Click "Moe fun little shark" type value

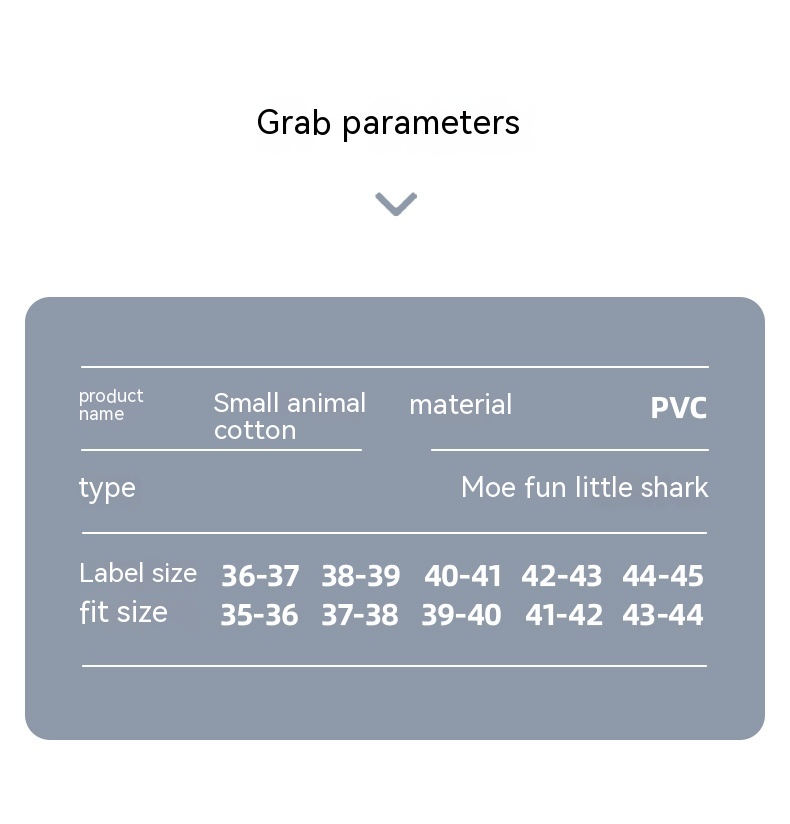(x=584, y=488)
